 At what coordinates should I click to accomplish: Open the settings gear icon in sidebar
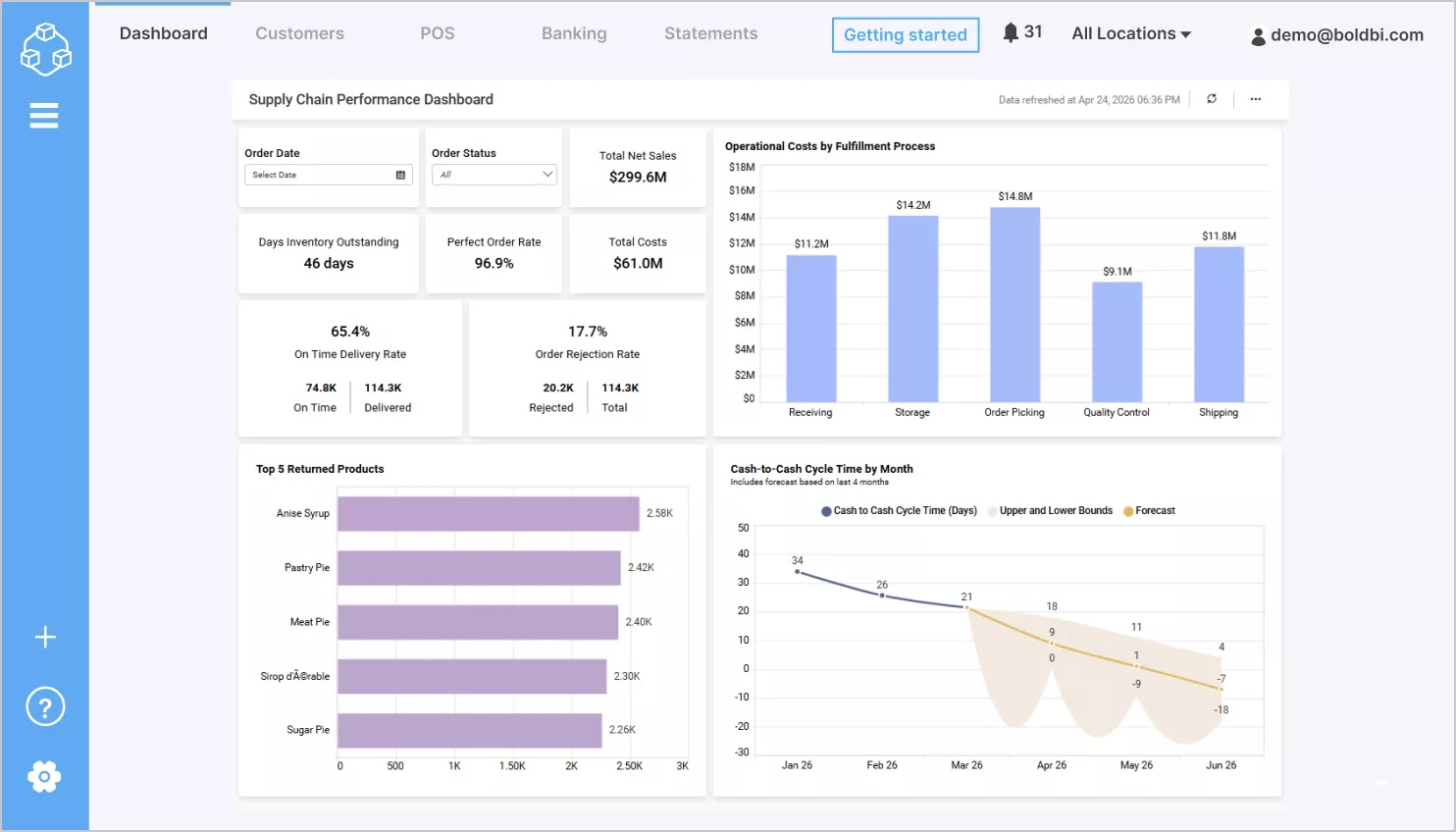44,777
